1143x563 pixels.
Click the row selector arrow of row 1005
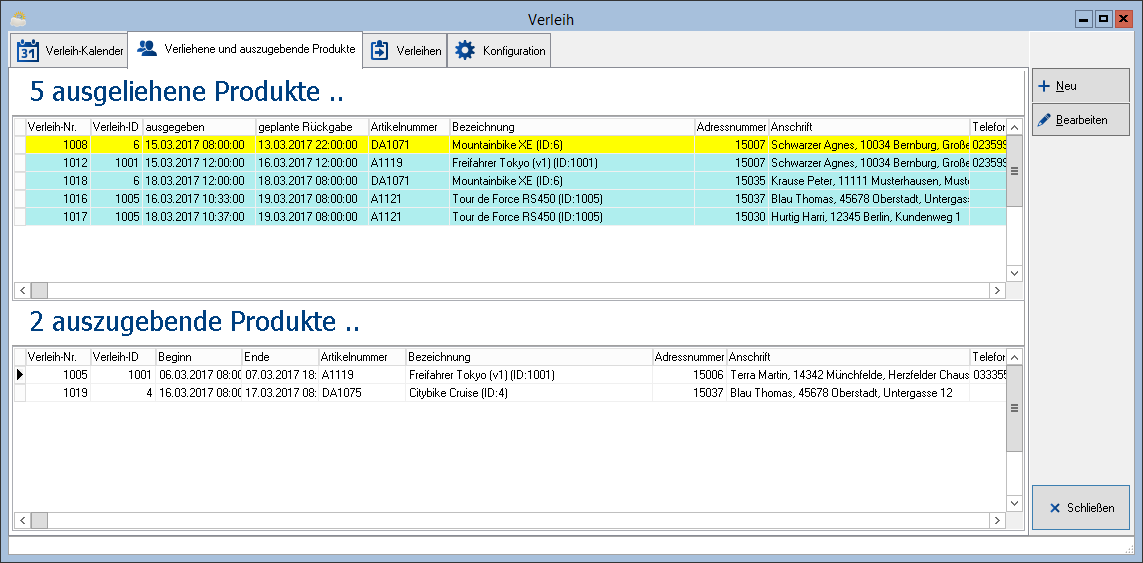[x=20, y=375]
